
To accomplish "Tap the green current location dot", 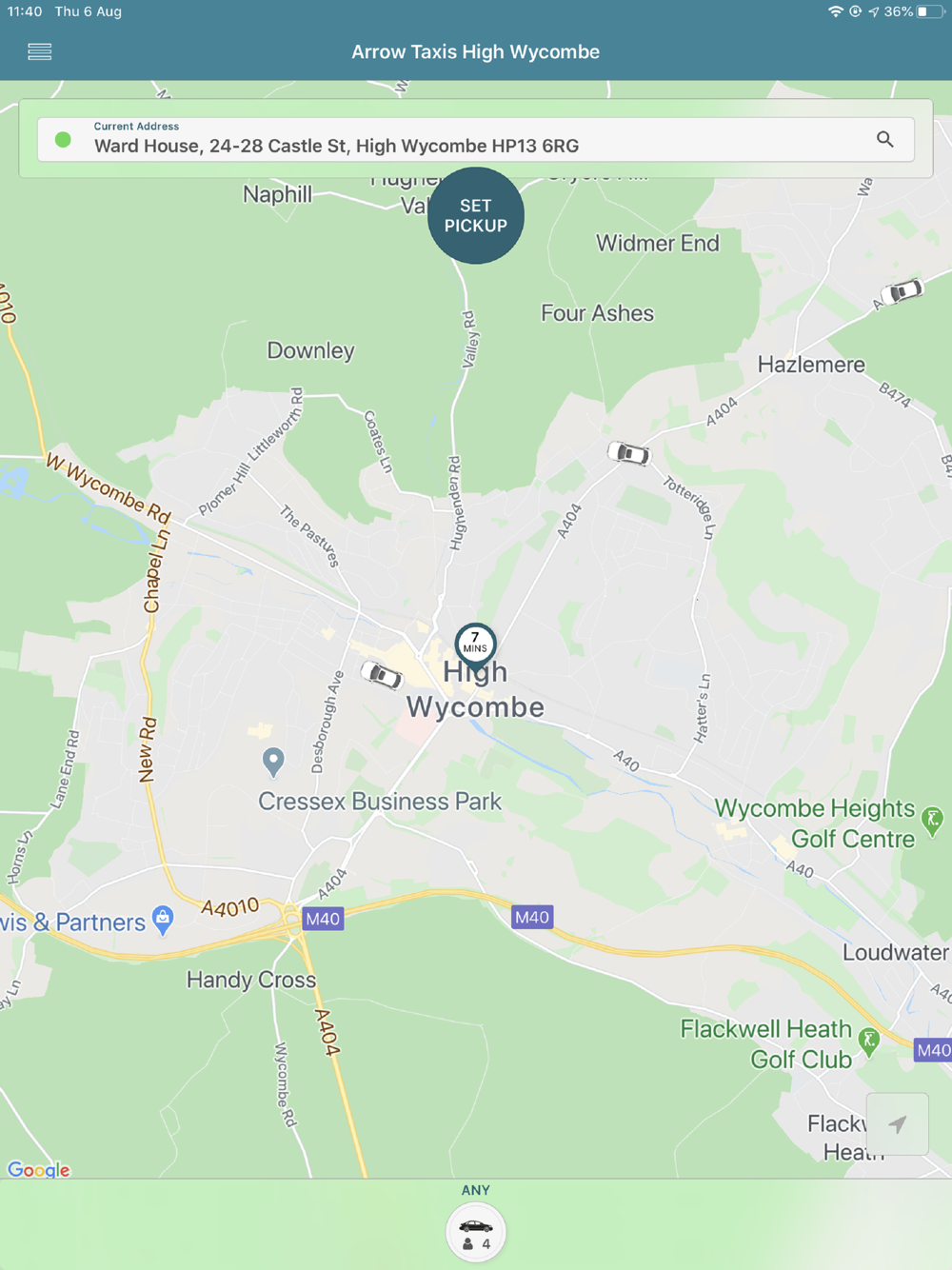I will tap(63, 140).
